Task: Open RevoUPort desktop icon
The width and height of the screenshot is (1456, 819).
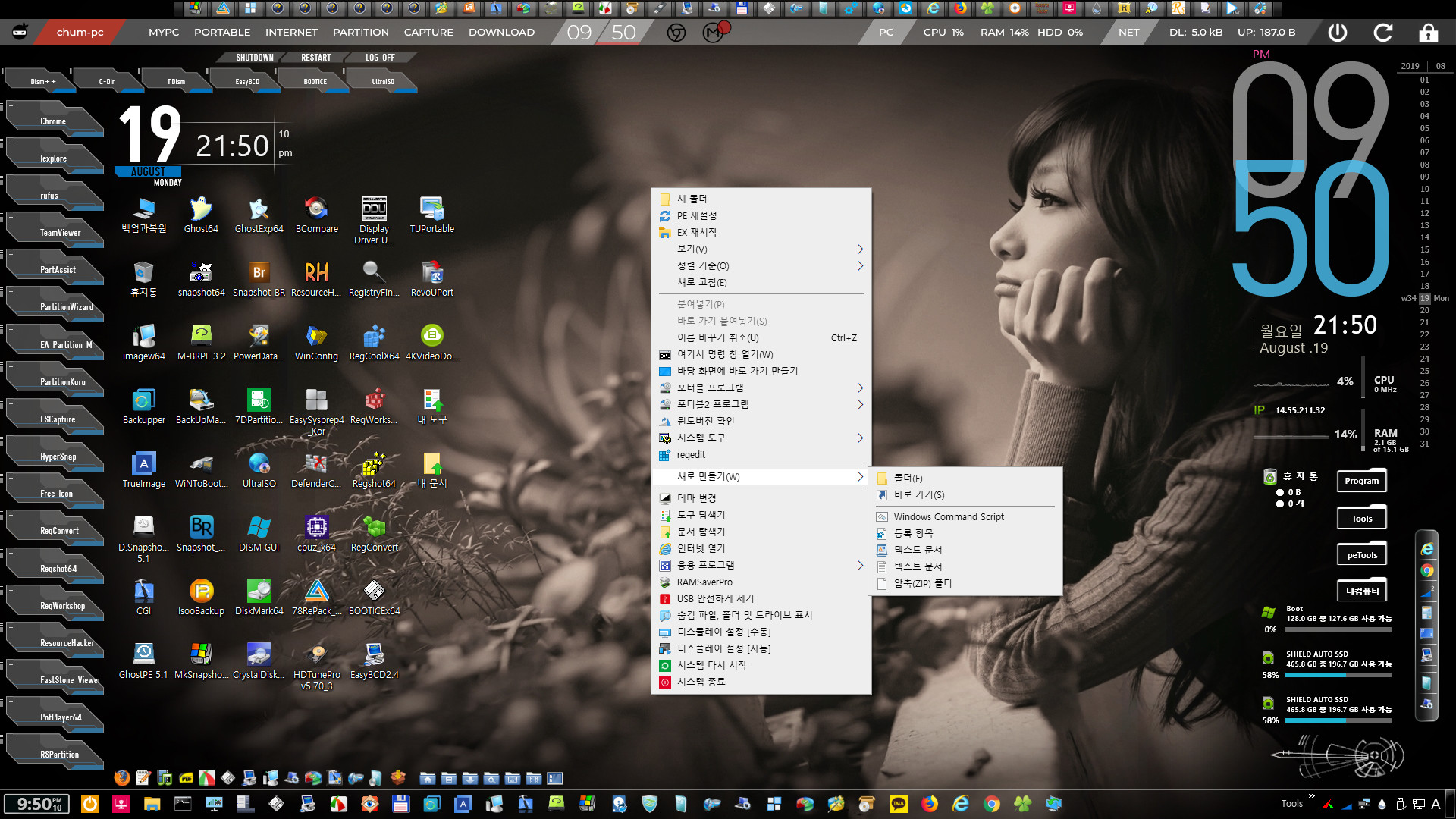Action: tap(431, 278)
